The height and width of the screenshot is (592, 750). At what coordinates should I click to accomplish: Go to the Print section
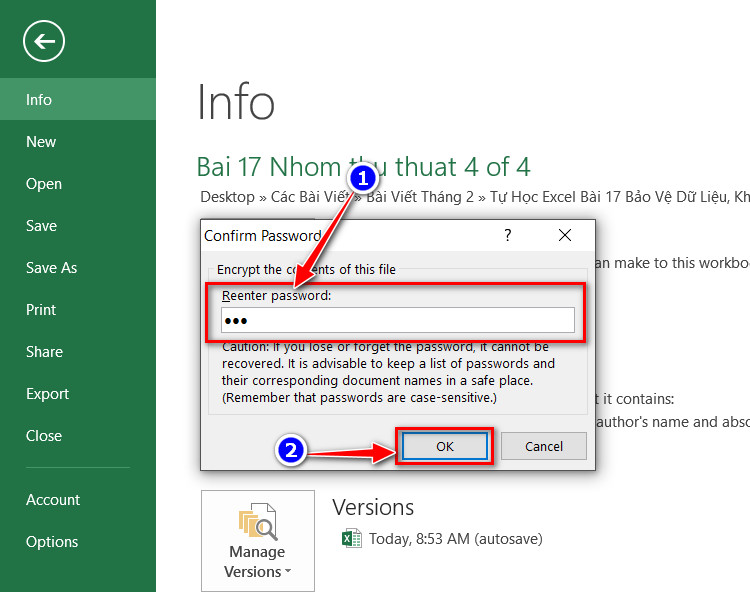[x=77, y=310]
